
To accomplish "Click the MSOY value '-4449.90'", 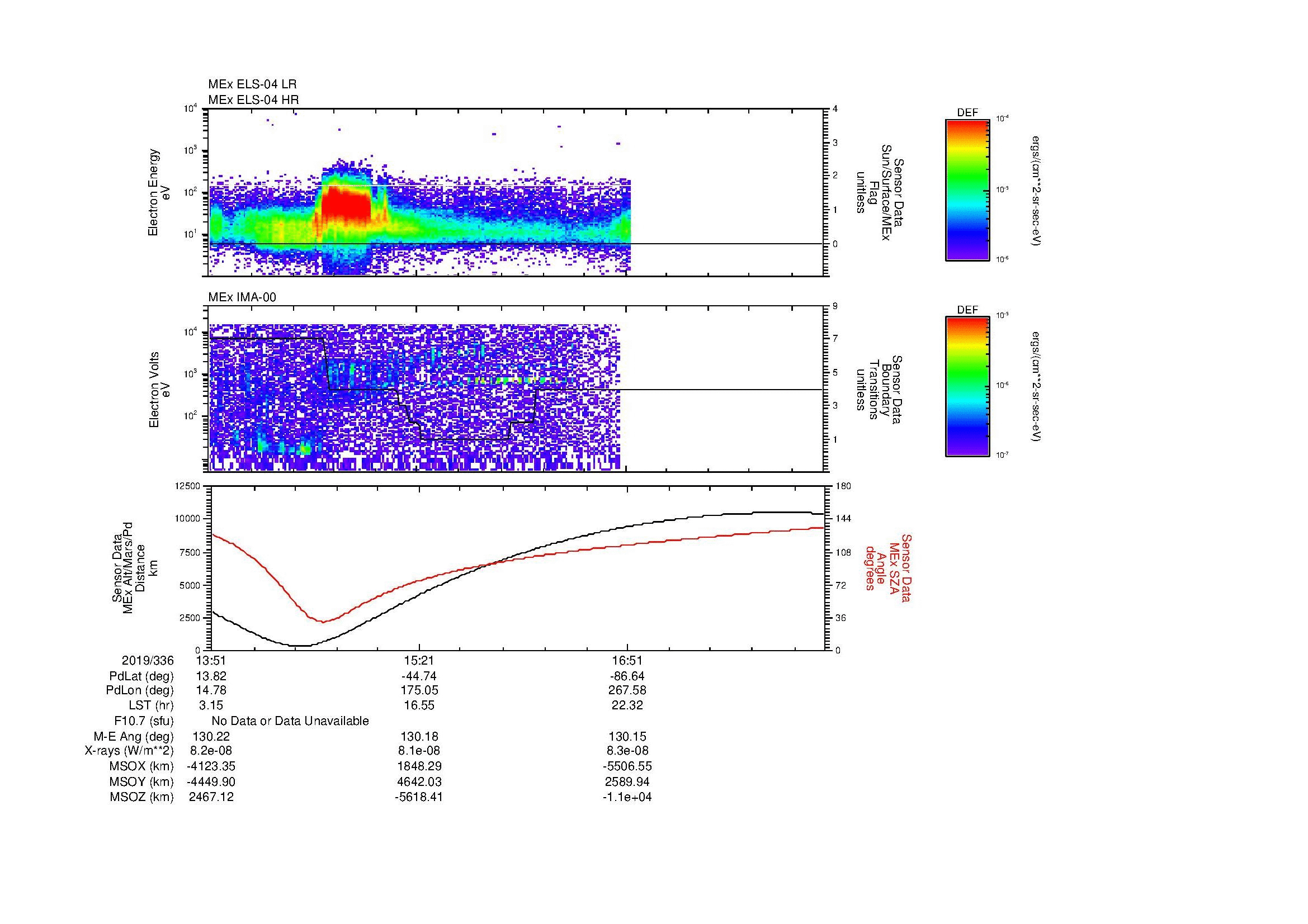I will pos(211,781).
